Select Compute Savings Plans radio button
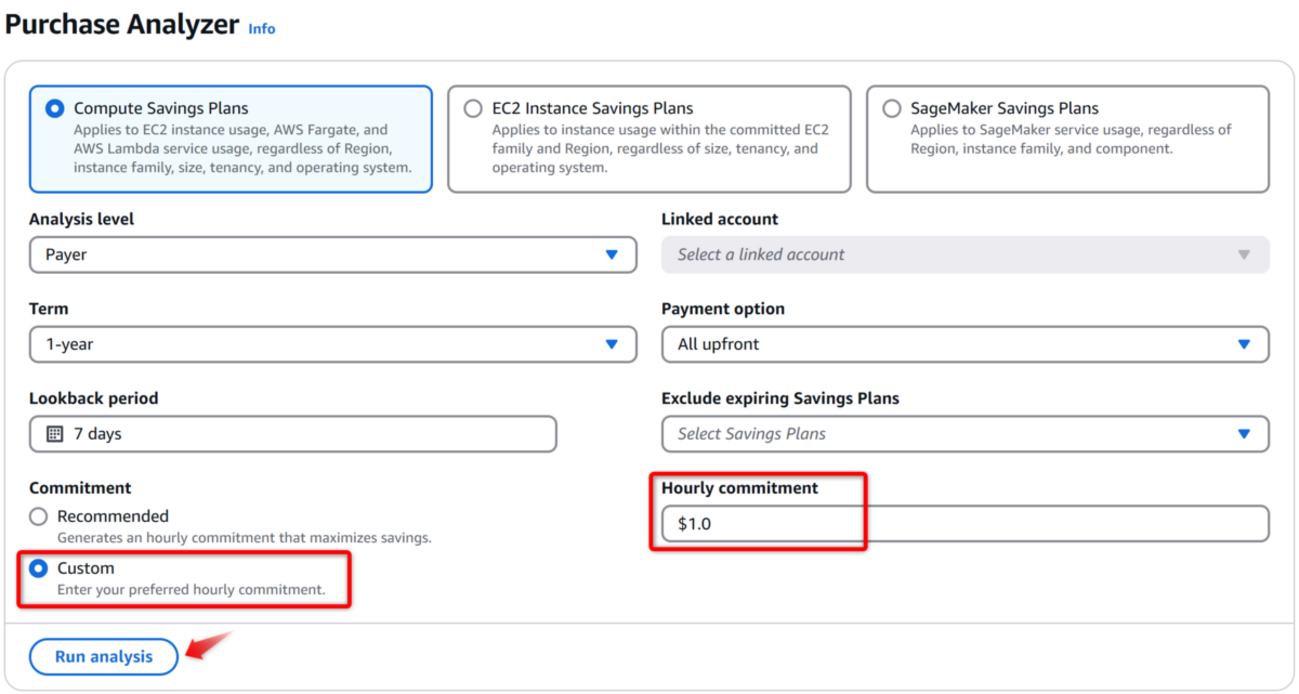 (x=55, y=109)
